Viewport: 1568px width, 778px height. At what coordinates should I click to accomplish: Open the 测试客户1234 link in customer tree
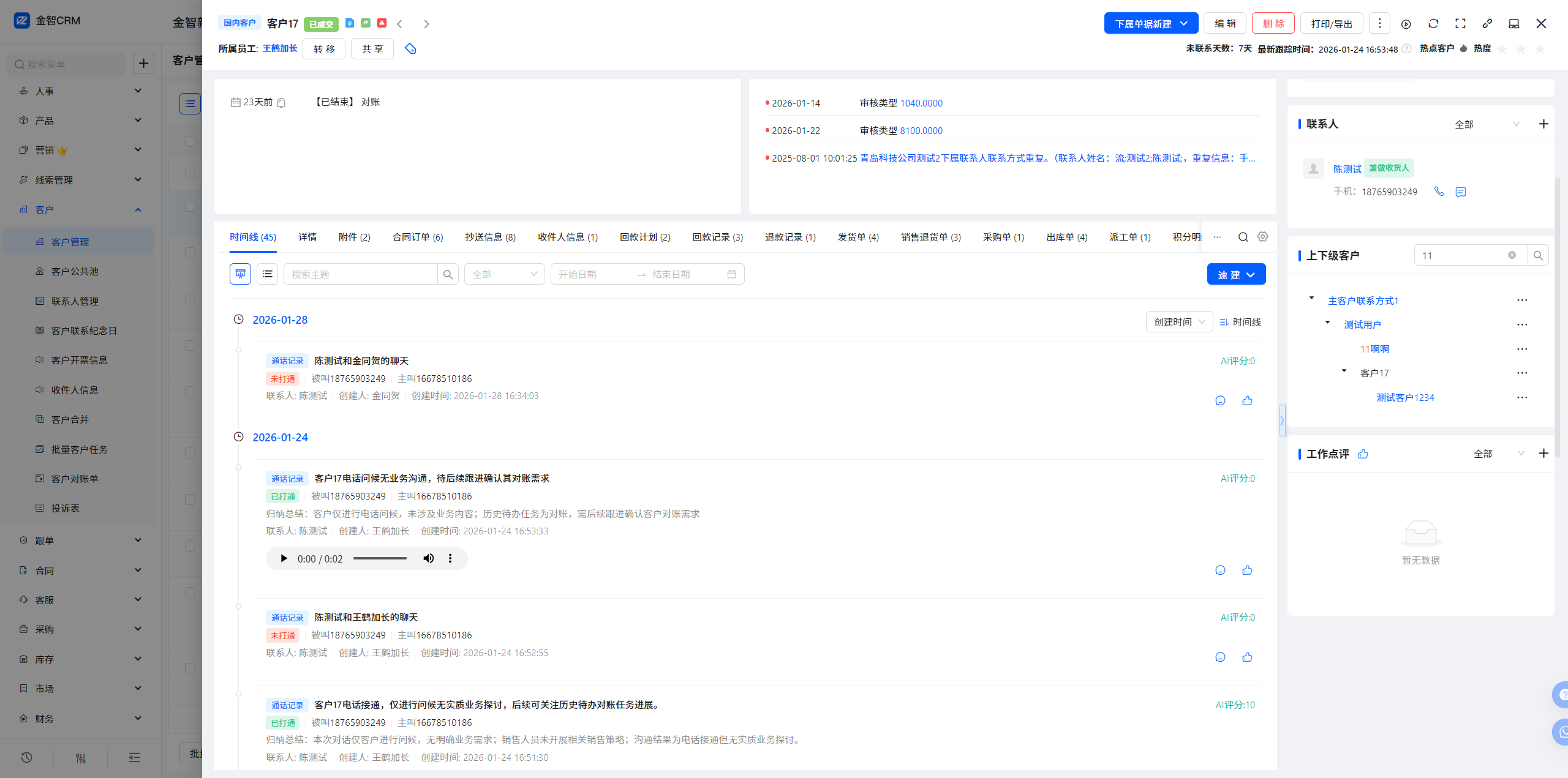(x=1405, y=397)
